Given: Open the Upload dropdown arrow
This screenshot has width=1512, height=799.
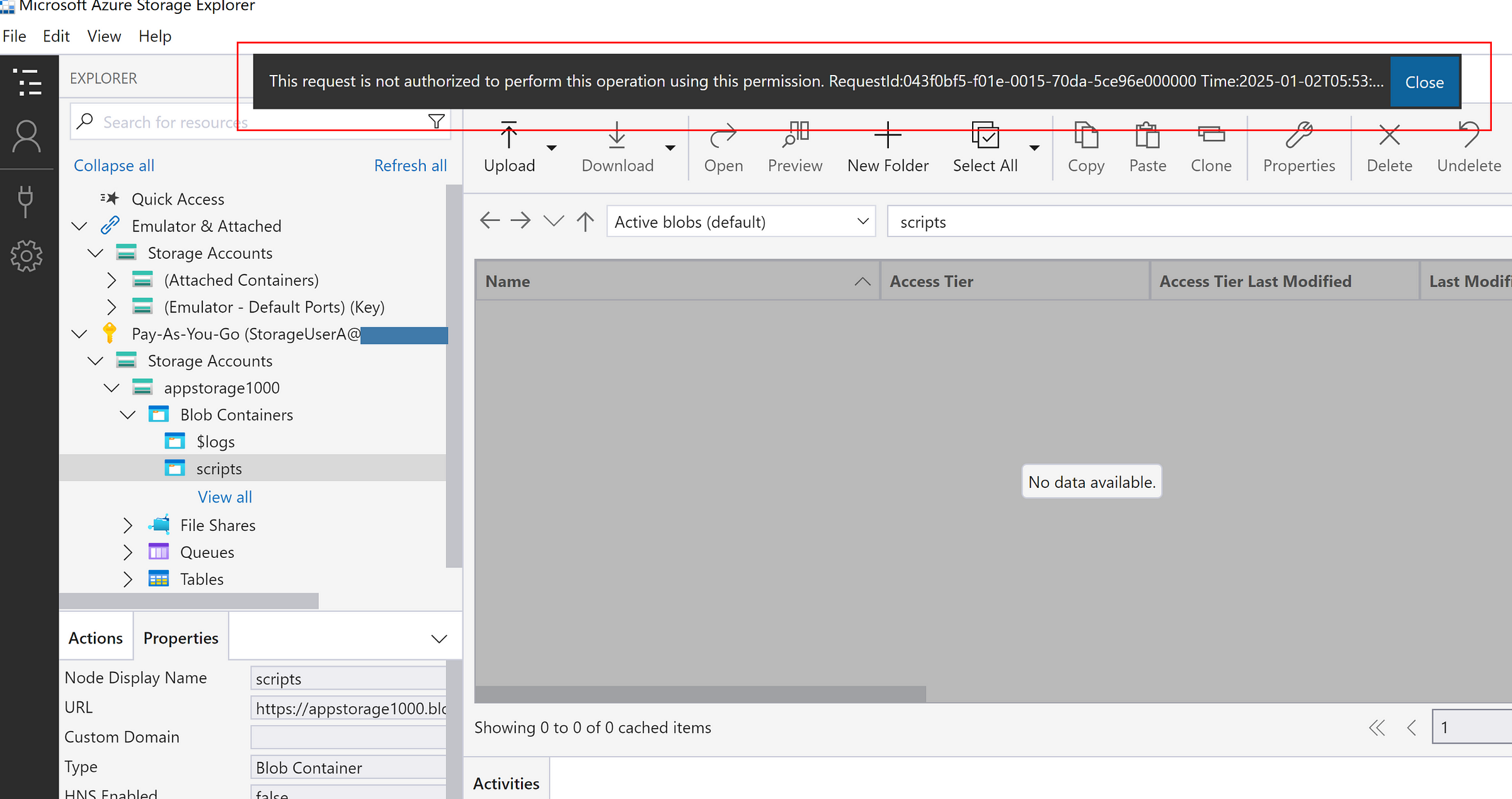Looking at the screenshot, I should 552,148.
